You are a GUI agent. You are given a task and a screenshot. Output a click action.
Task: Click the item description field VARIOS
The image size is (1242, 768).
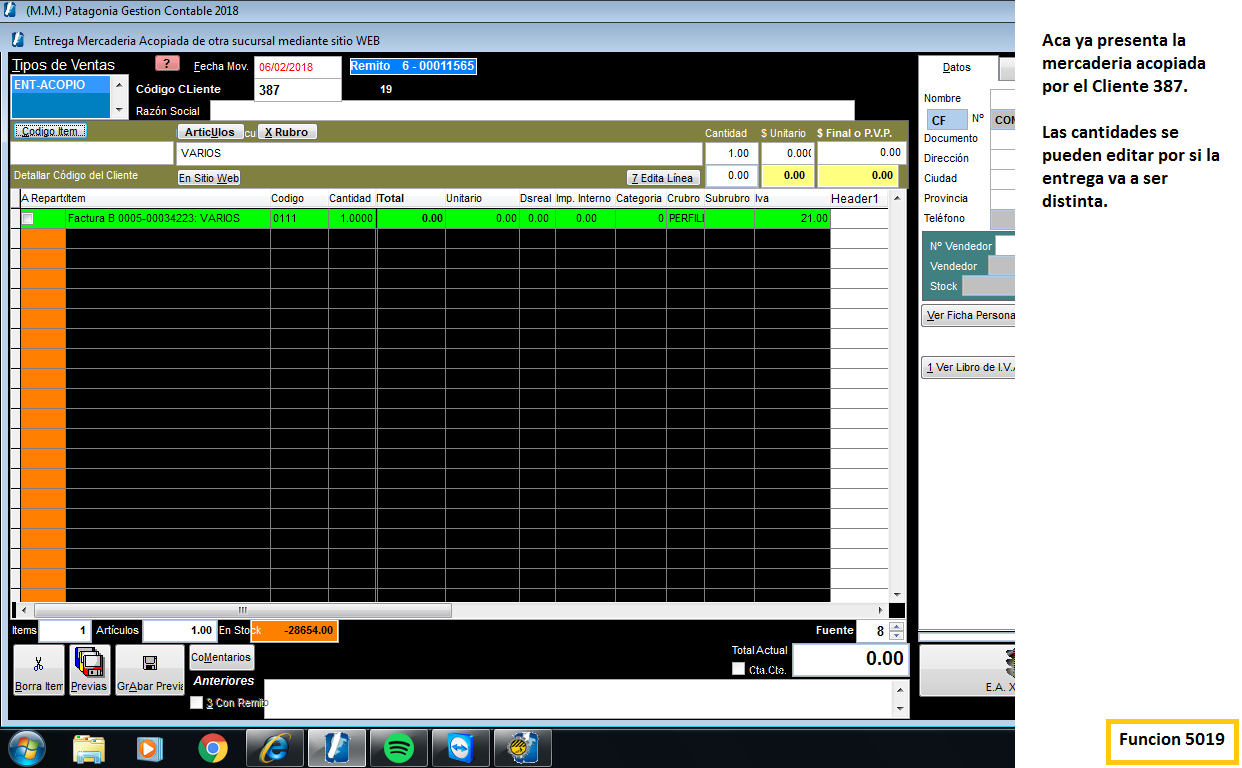pos(438,153)
